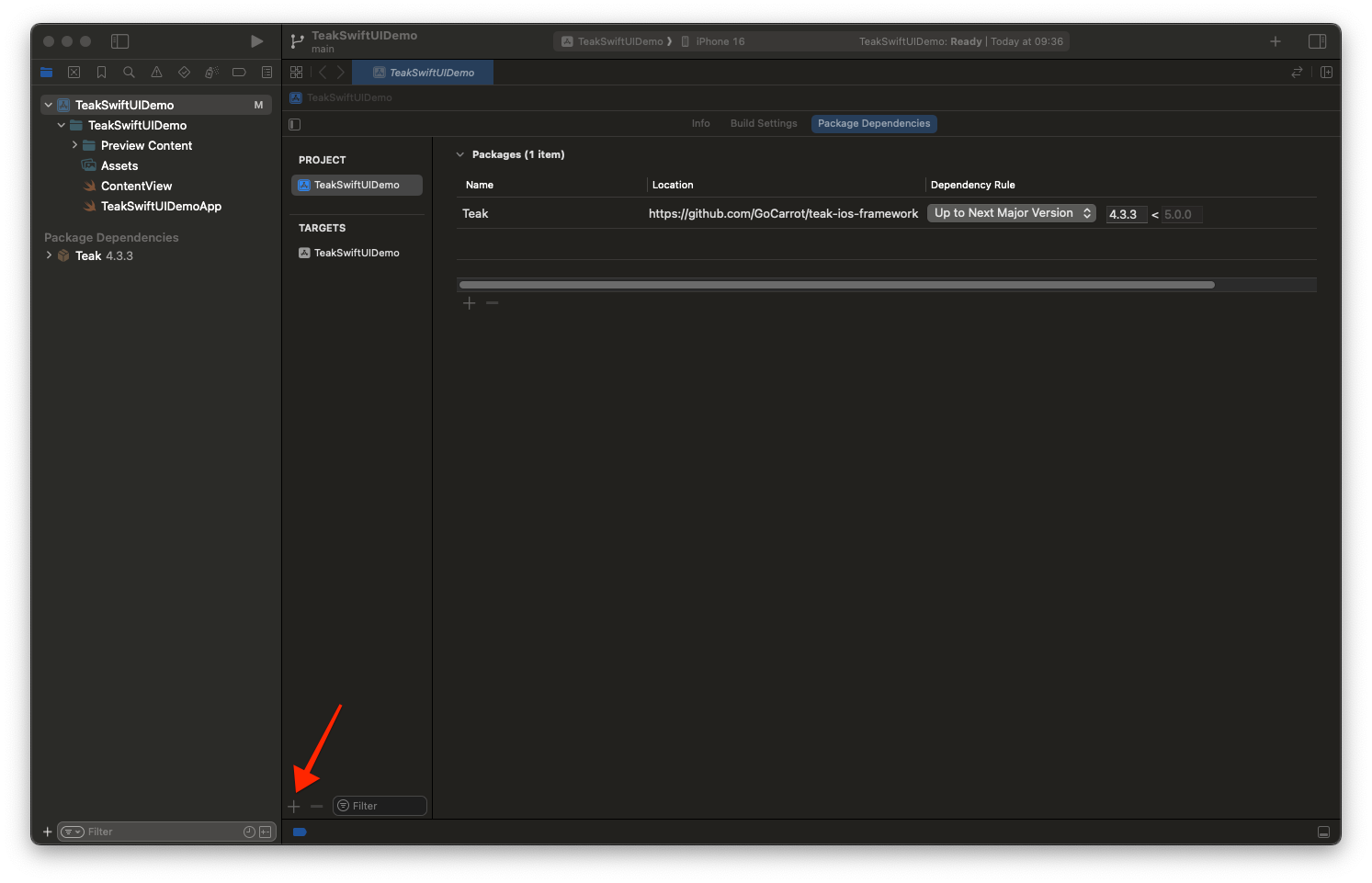Collapse the TeakSwiftUIDemo folder group
This screenshot has height=883, width=1372.
[62, 126]
